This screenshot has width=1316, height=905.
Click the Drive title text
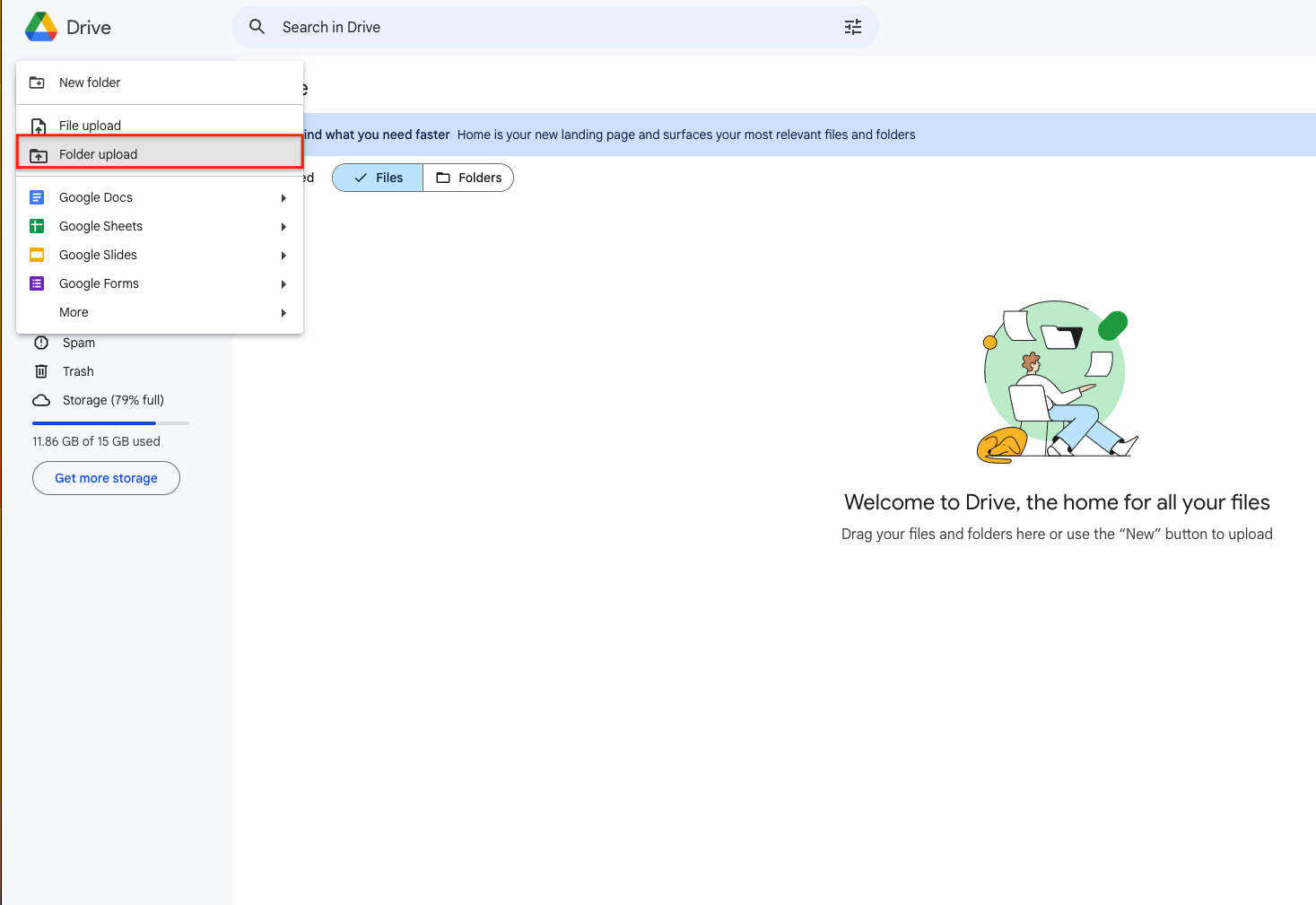click(89, 27)
